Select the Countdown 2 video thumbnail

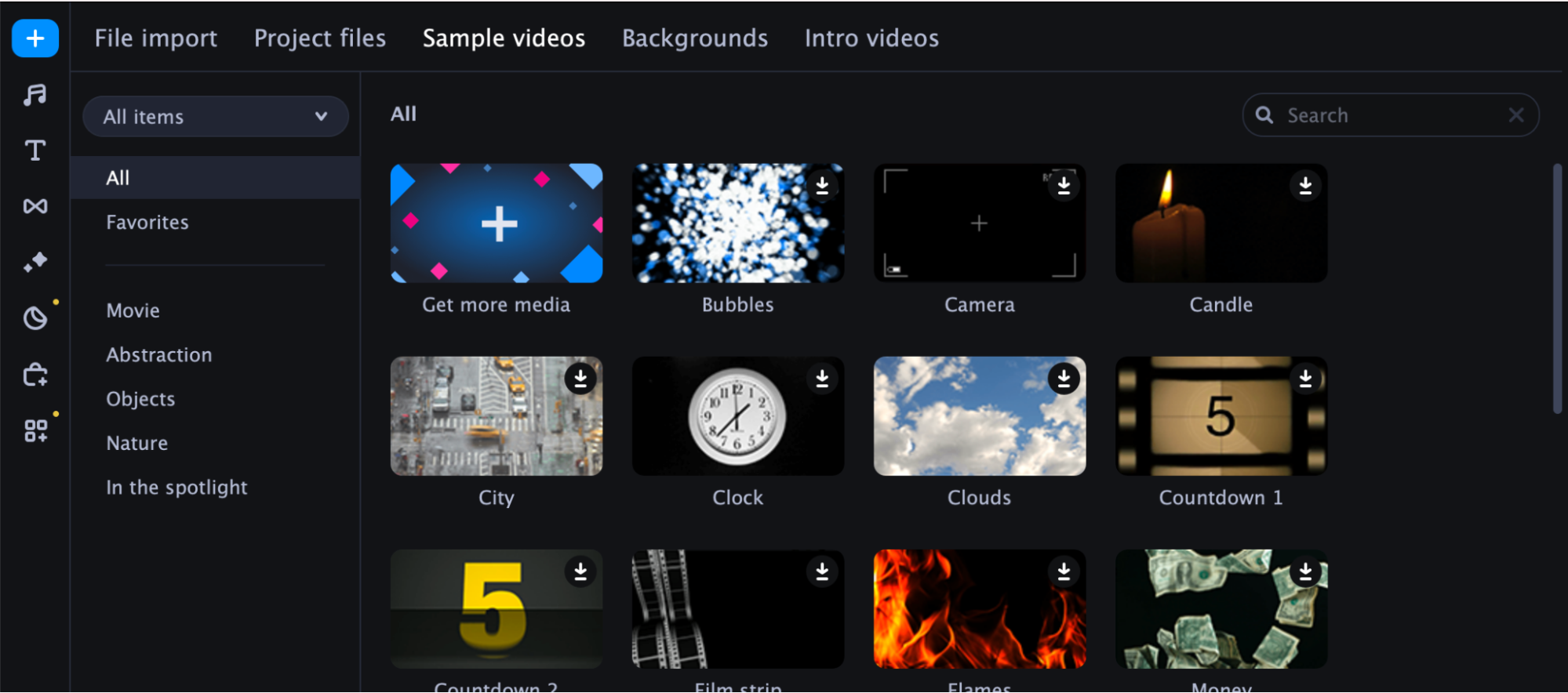497,609
